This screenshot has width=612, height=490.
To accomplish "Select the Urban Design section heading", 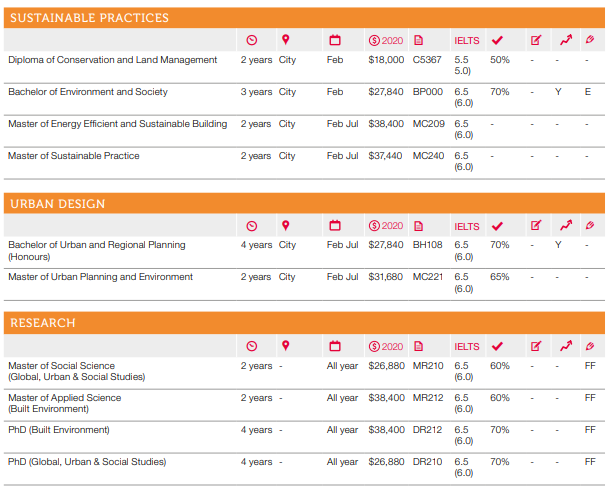I will click(x=58, y=204).
